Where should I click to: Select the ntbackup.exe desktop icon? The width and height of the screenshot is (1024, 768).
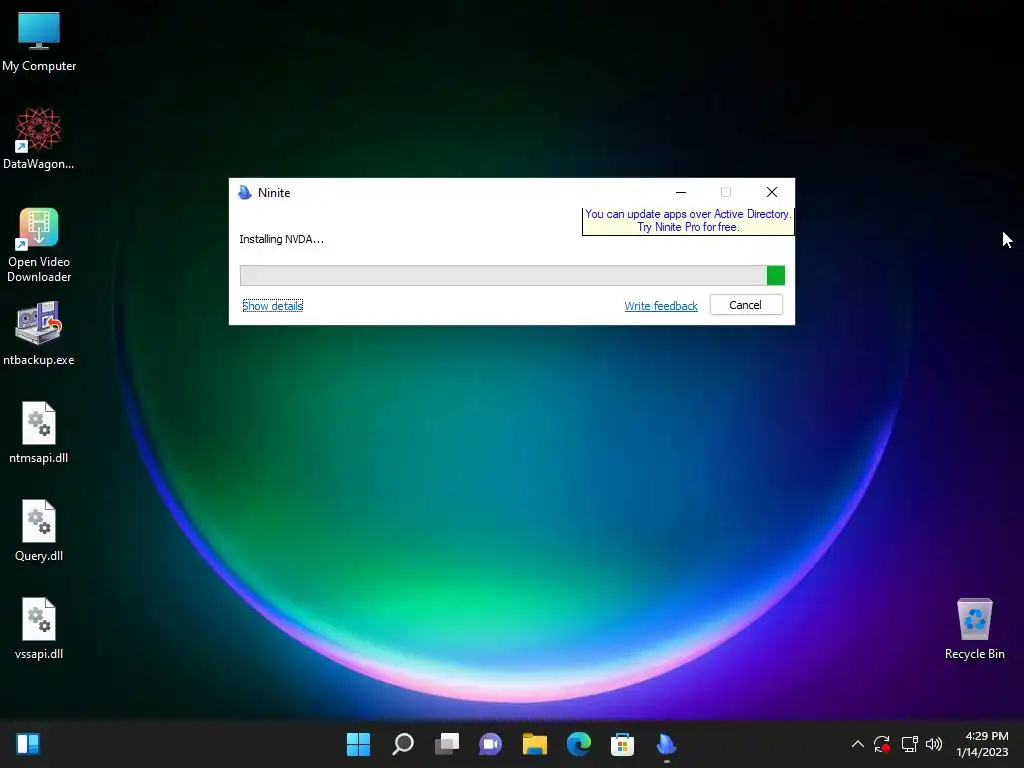(x=39, y=334)
